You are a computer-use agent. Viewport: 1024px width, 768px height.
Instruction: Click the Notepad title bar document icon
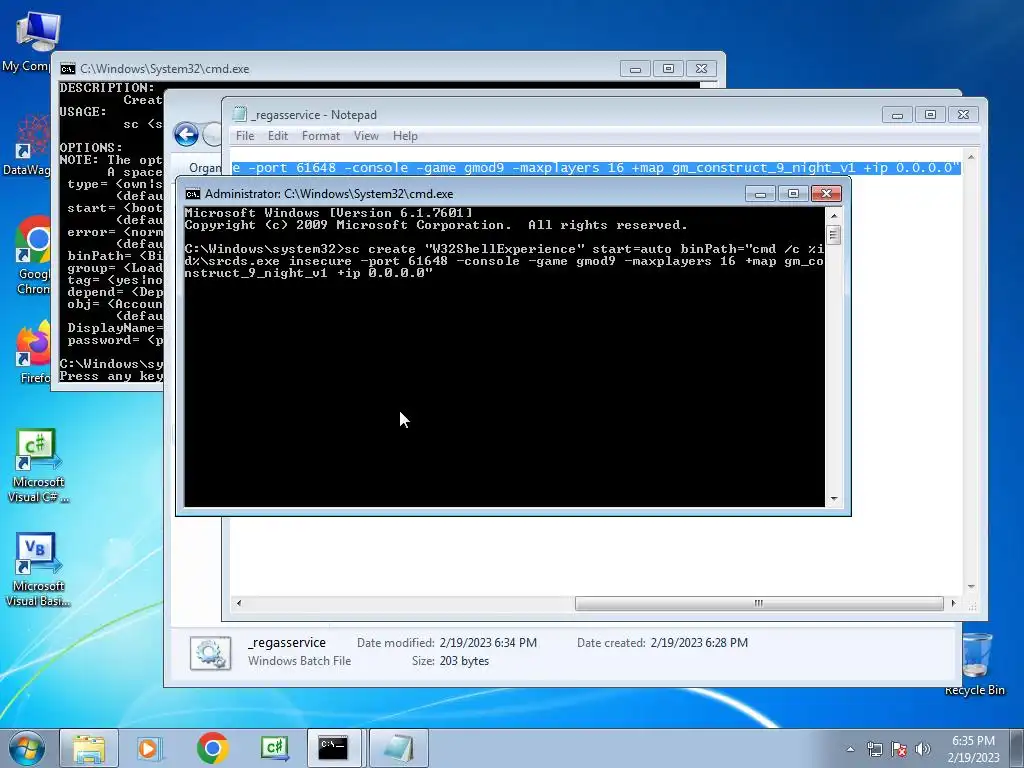tap(240, 114)
